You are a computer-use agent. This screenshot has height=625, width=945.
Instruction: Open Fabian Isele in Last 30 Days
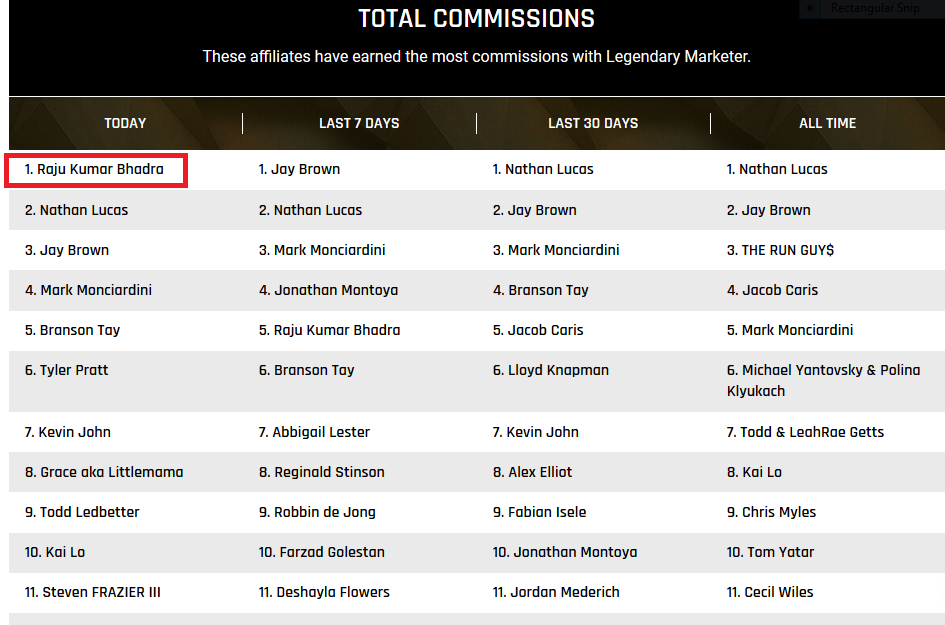(x=539, y=512)
